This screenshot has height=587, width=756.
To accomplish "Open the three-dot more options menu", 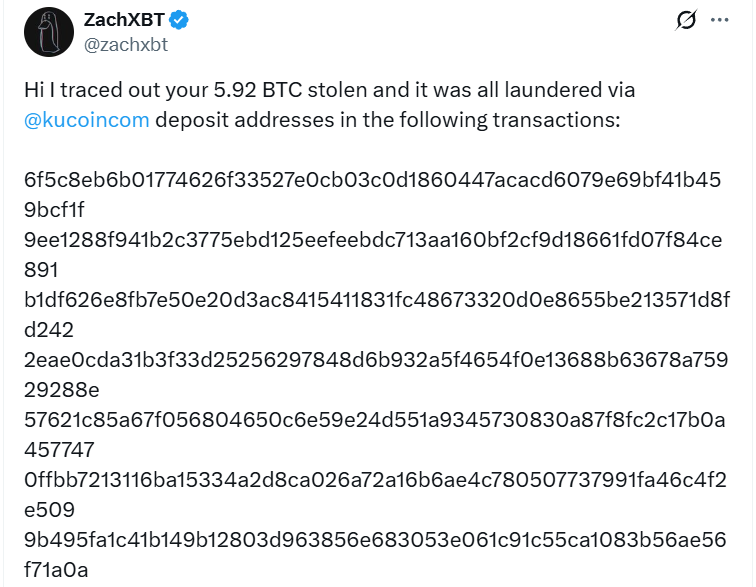I will [x=719, y=20].
